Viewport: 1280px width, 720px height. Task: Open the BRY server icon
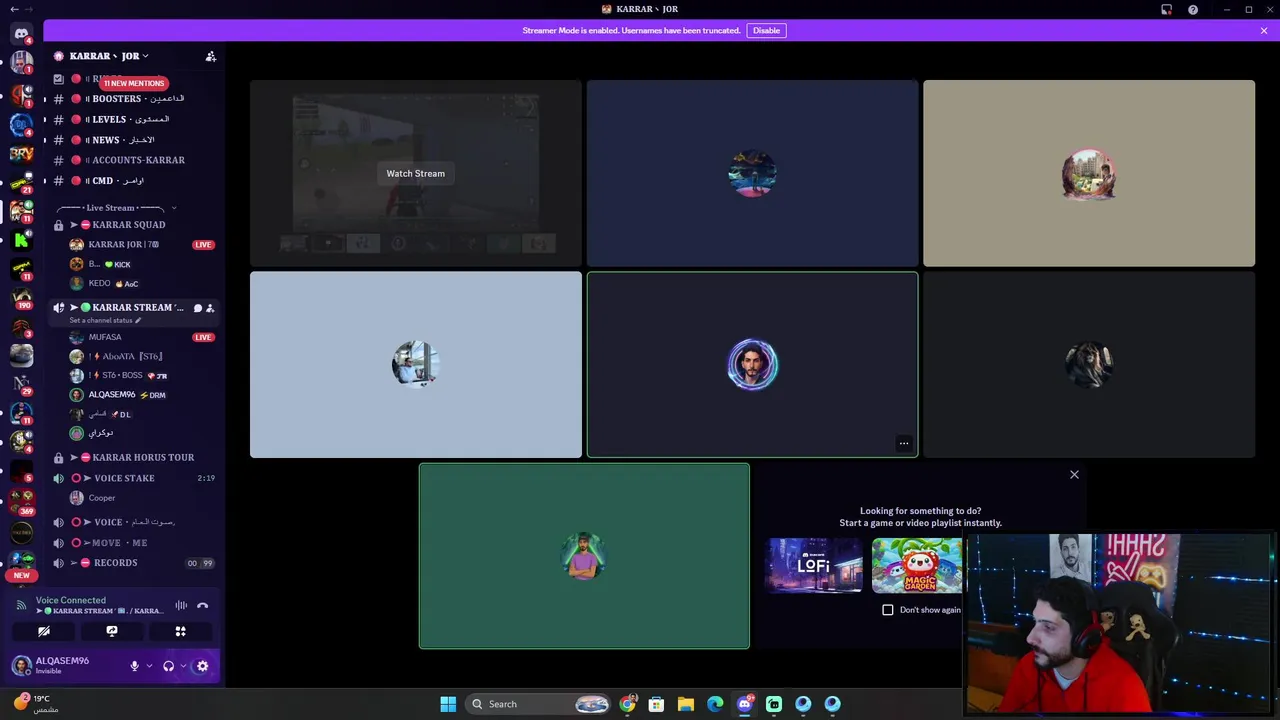(x=21, y=154)
